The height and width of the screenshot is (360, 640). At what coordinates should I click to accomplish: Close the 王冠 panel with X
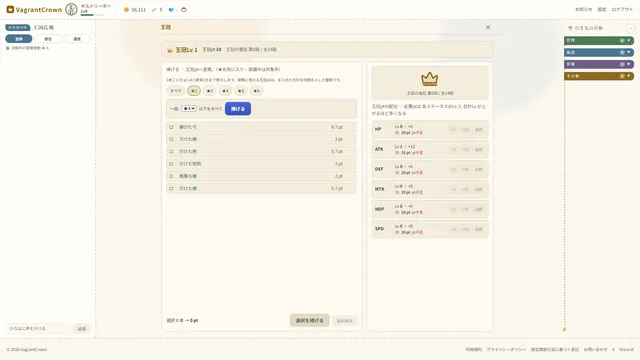pos(488,27)
